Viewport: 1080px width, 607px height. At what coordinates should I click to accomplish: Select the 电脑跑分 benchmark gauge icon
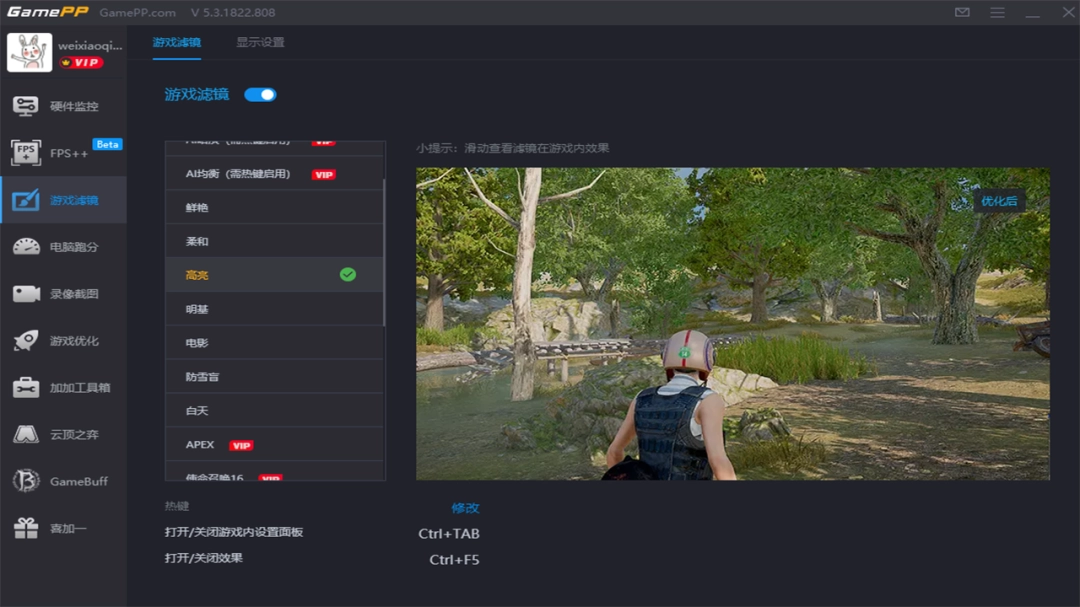26,247
